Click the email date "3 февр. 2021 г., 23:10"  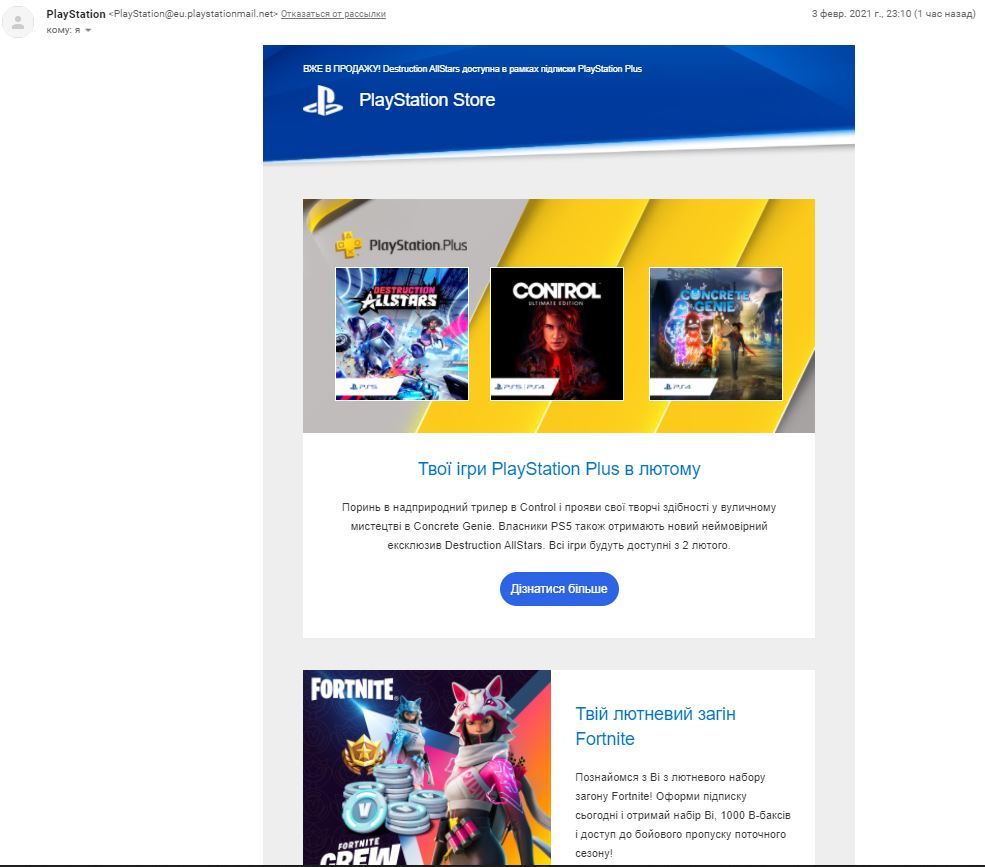pyautogui.click(x=861, y=14)
